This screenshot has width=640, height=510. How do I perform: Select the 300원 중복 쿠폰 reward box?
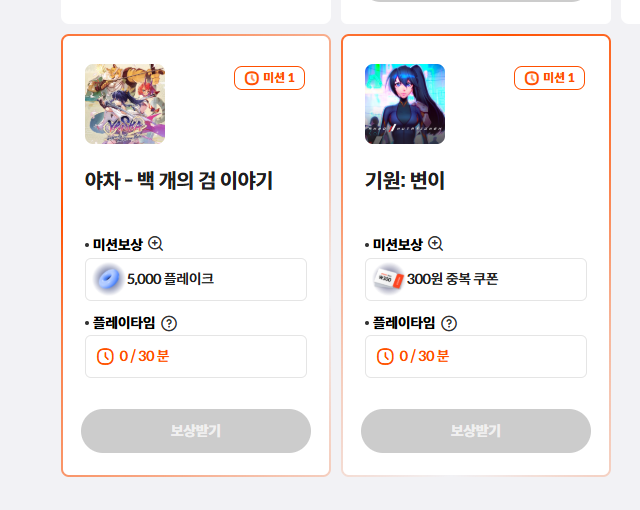tap(476, 279)
